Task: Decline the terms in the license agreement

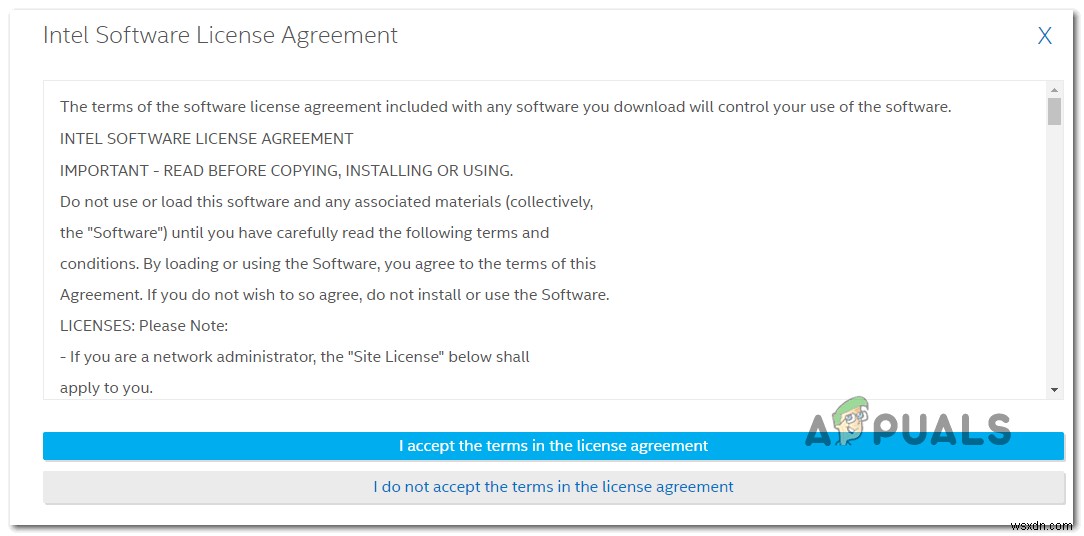Action: [x=553, y=487]
